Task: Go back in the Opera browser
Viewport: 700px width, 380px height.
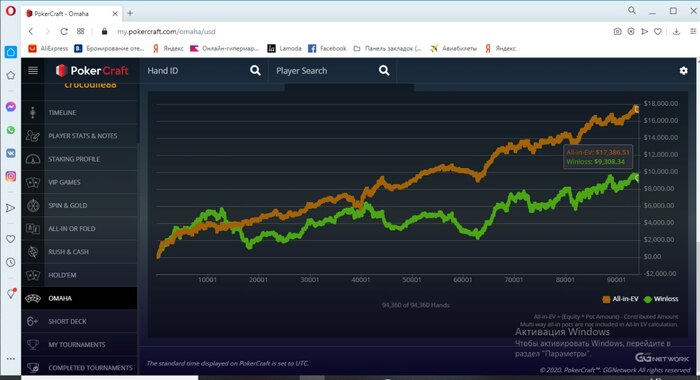Action: 31,31
